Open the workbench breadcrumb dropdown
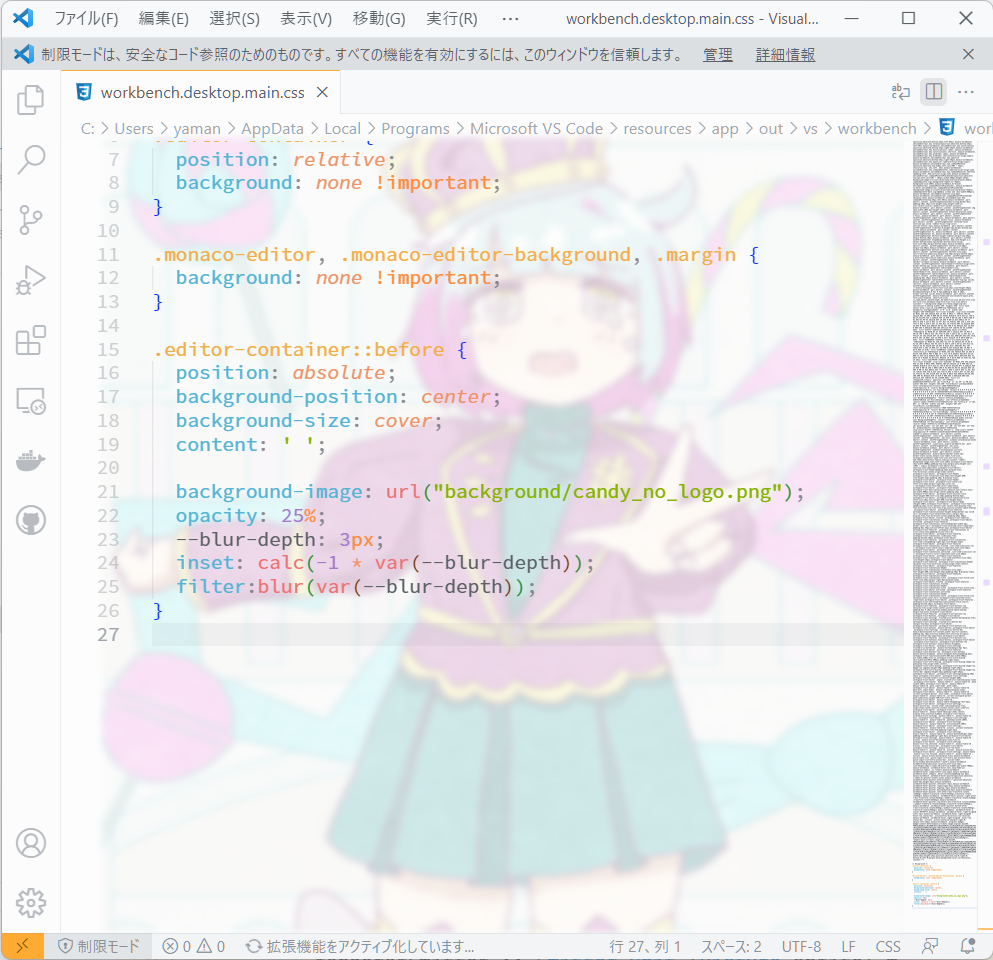Image resolution: width=993 pixels, height=960 pixels. click(x=877, y=128)
